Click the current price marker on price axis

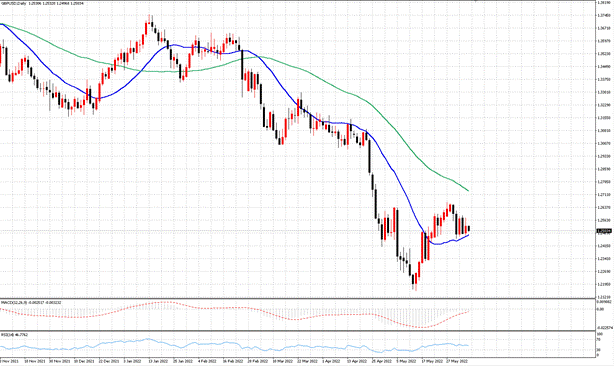point(604,231)
